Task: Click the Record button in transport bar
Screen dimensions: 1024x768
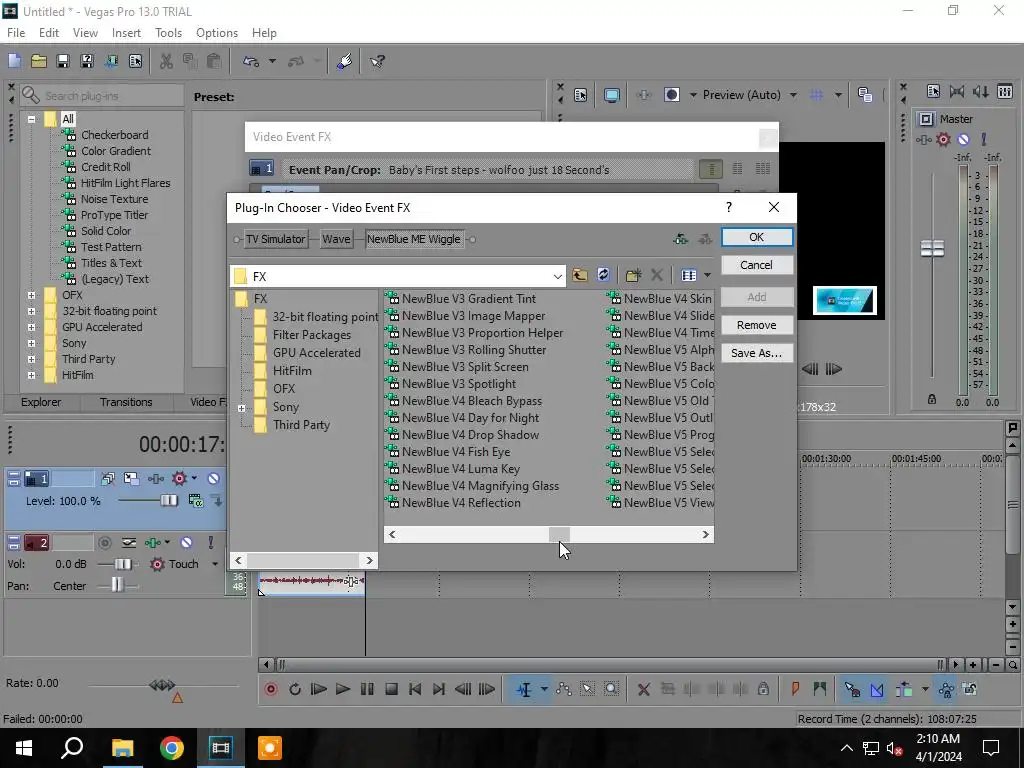Action: click(x=271, y=689)
